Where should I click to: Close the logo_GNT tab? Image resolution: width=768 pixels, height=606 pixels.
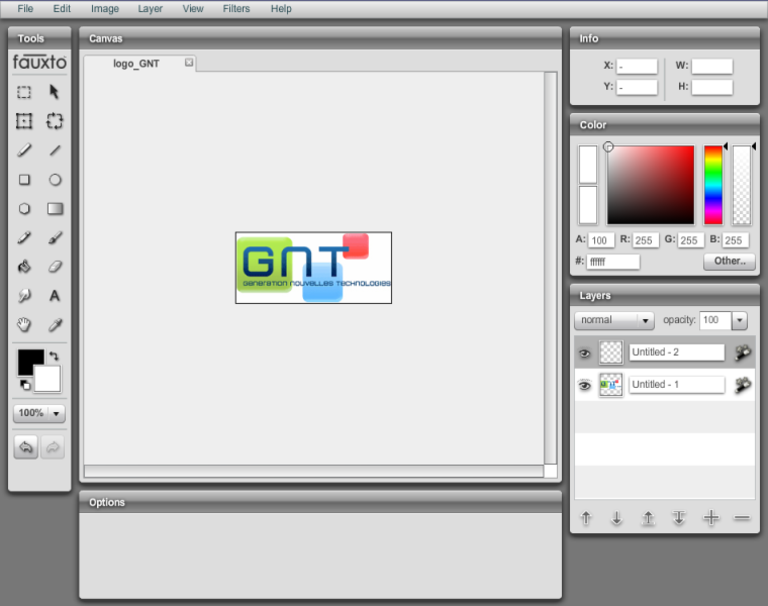[x=189, y=63]
